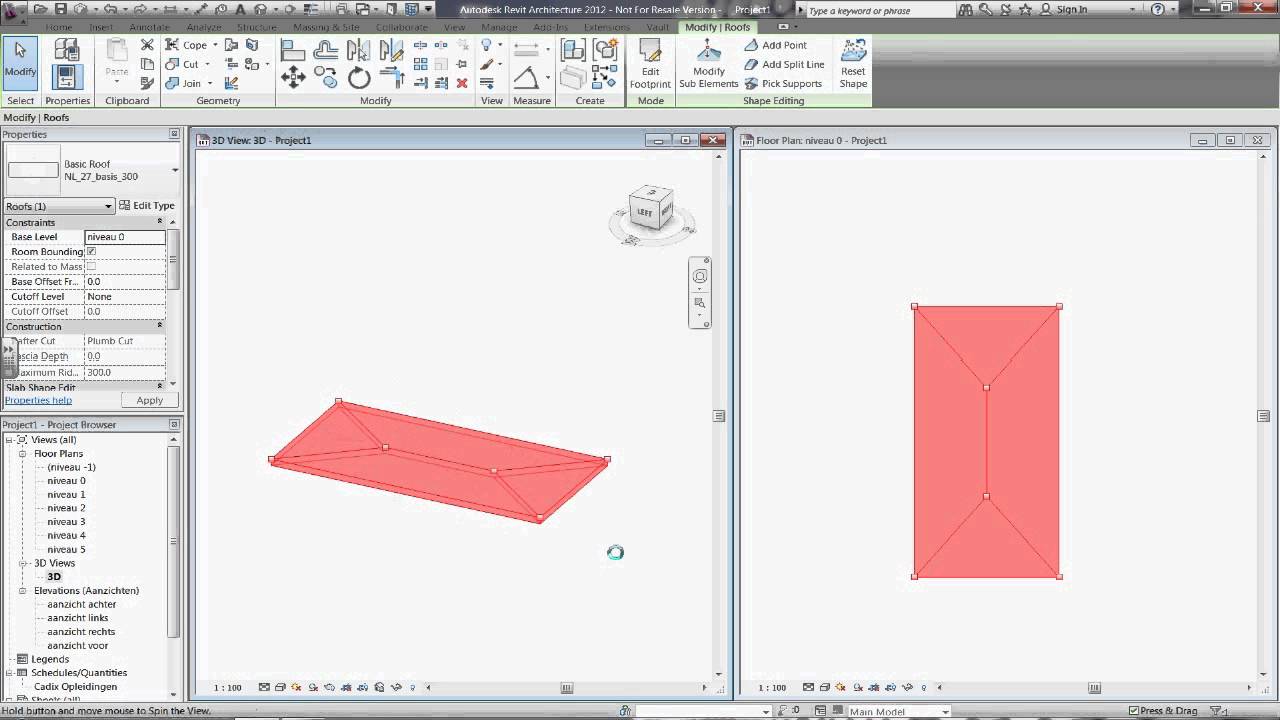Click the Edit Type button

pyautogui.click(x=147, y=205)
